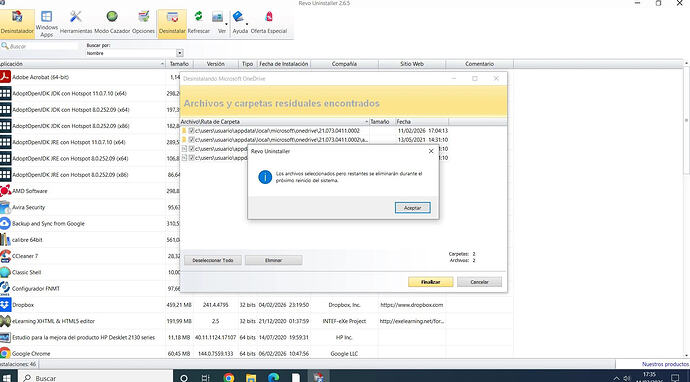
Task: Toggle checkbox of fourth leftover file row
Action: (191, 158)
